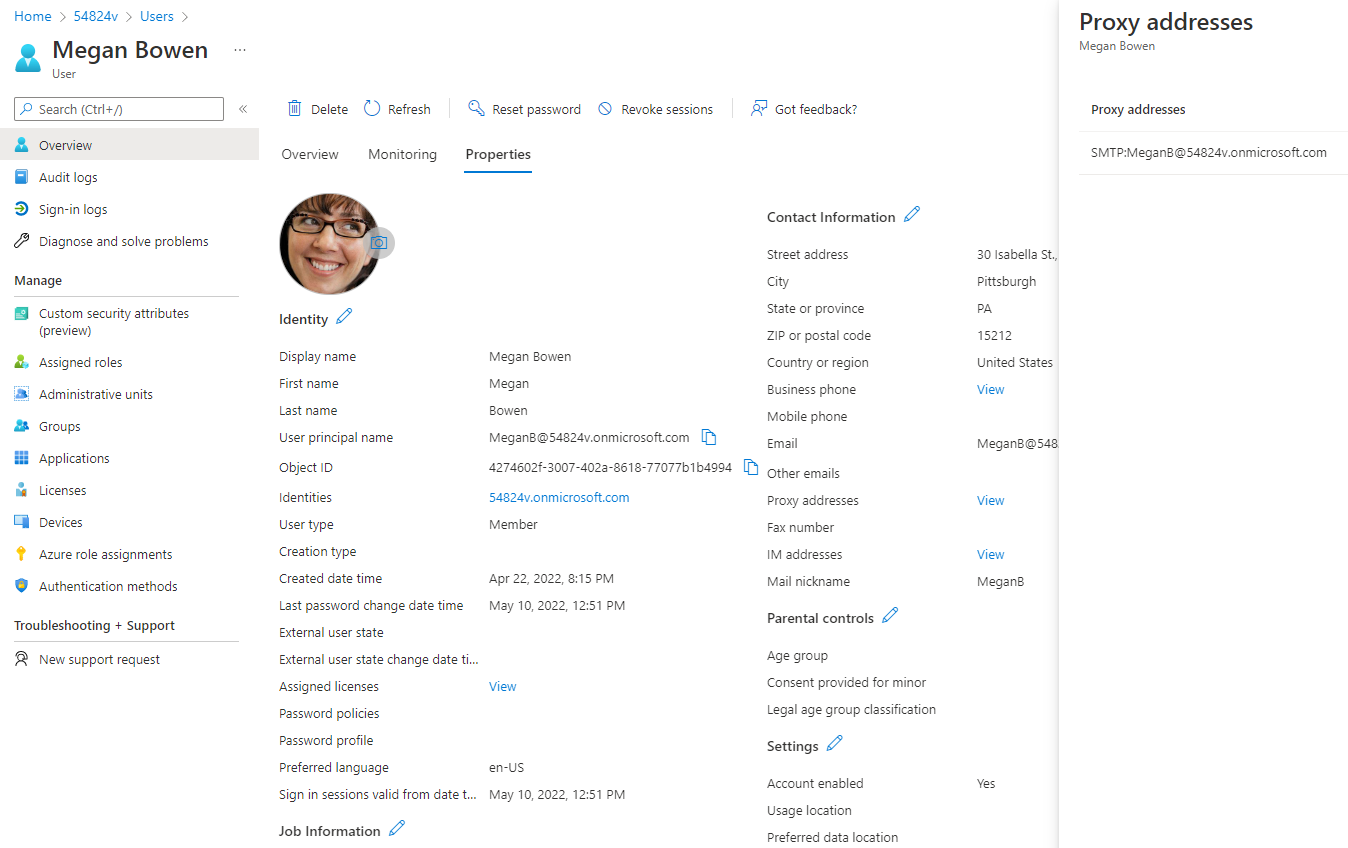Image resolution: width=1348 pixels, height=848 pixels.
Task: Open Authentication methods in sidebar
Action: (108, 586)
